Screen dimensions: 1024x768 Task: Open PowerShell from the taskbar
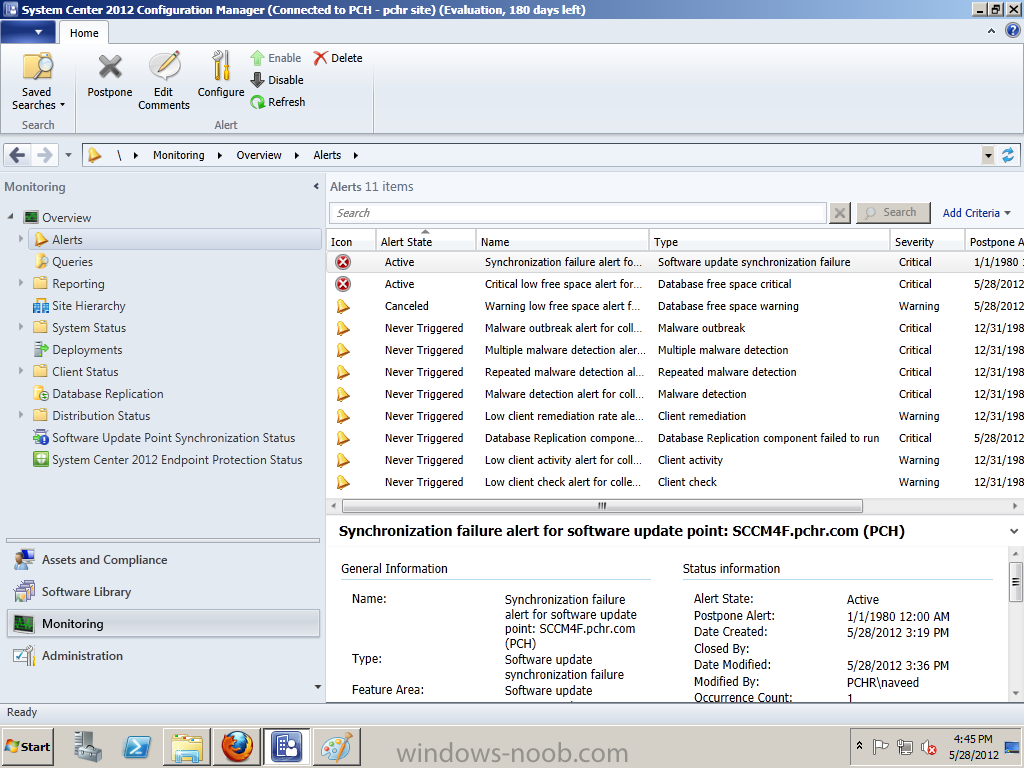click(x=138, y=746)
